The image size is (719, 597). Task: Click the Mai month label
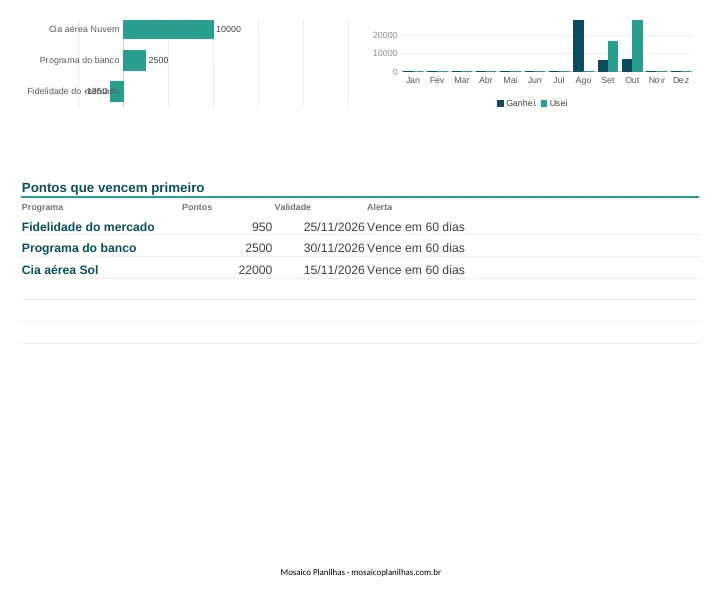click(510, 80)
